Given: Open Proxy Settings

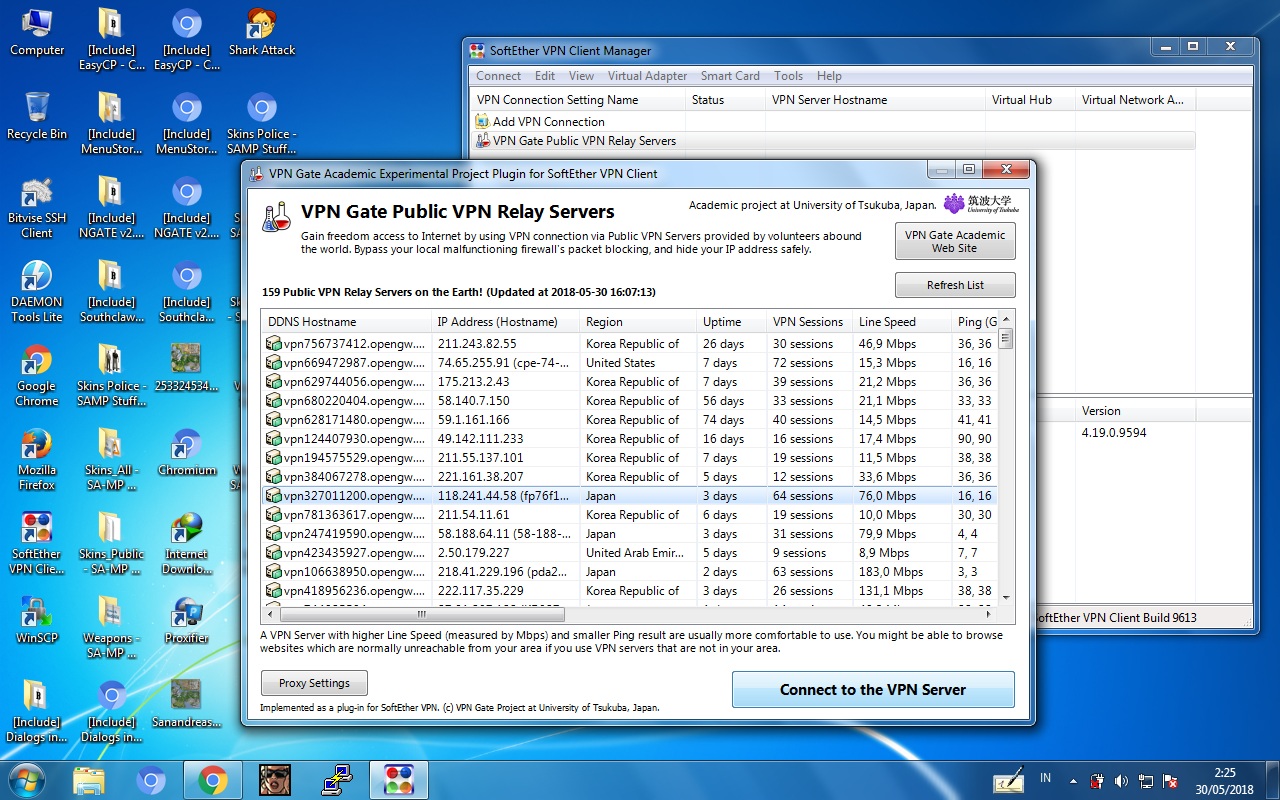Looking at the screenshot, I should pos(314,683).
